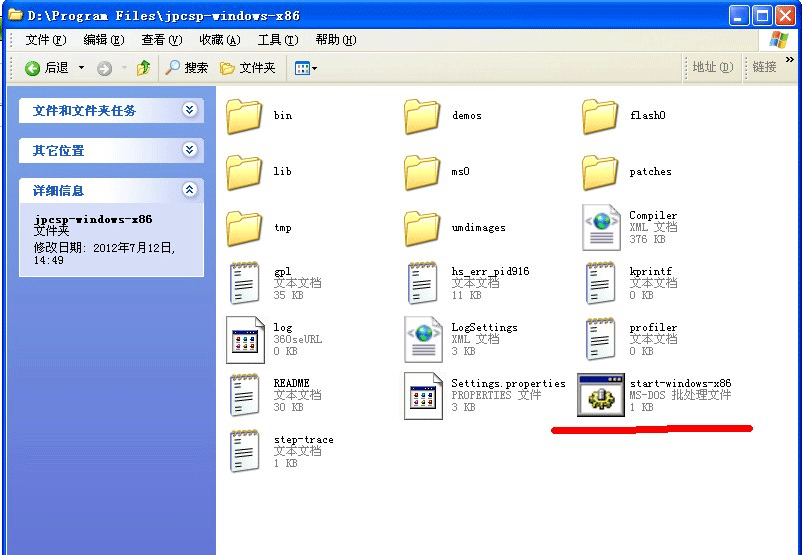The width and height of the screenshot is (804, 555).
Task: Click the start-windows-x86 file name
Action: click(x=680, y=383)
